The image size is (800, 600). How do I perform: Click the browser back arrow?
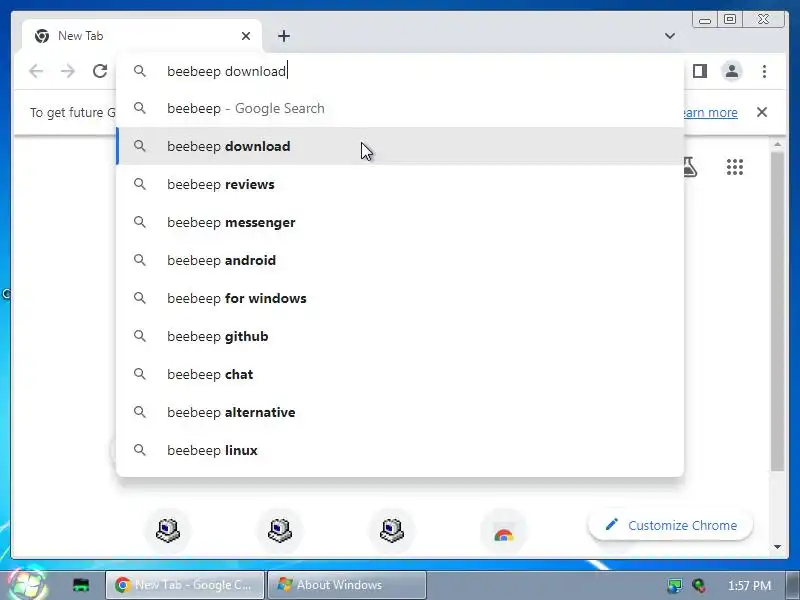coord(36,71)
